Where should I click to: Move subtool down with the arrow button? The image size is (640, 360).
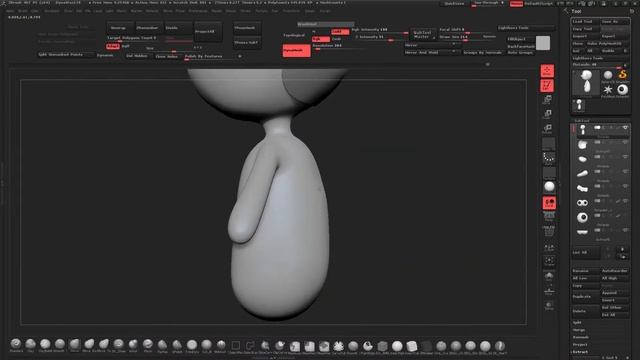622,256
